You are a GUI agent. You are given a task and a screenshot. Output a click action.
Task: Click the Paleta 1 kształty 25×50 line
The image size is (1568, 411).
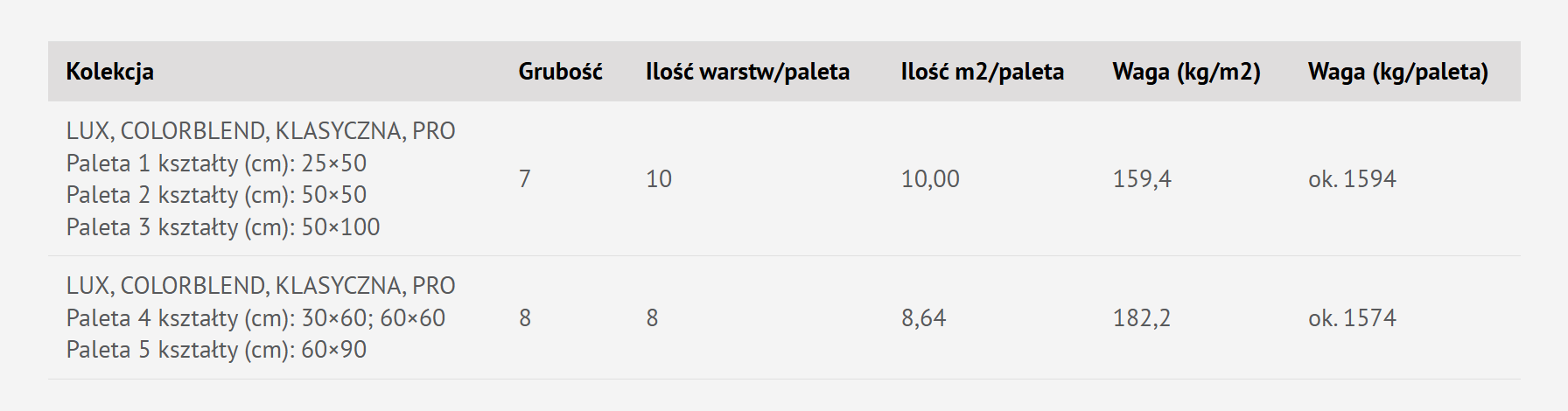click(x=216, y=164)
